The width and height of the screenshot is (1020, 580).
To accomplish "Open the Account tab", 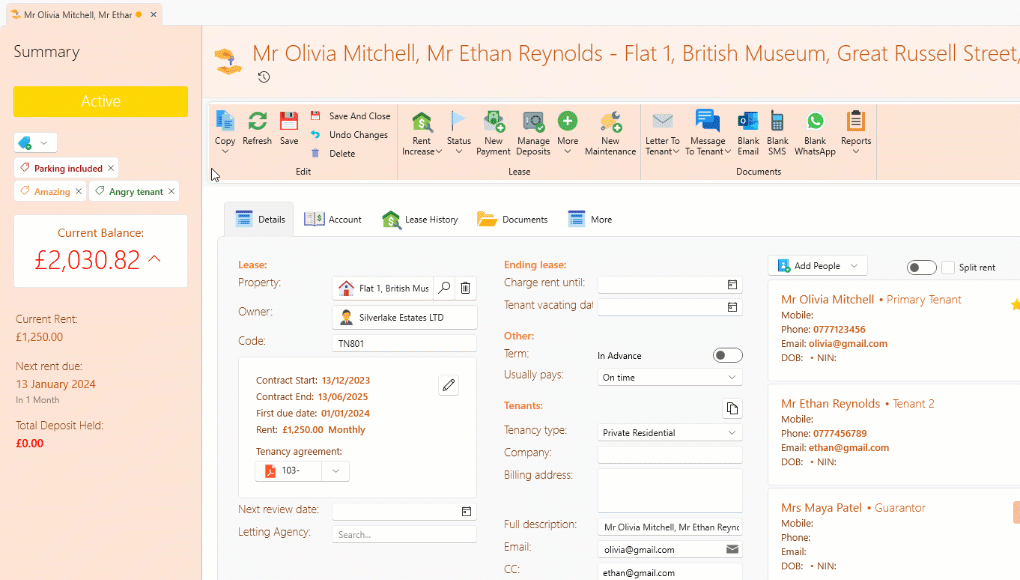I will point(333,219).
